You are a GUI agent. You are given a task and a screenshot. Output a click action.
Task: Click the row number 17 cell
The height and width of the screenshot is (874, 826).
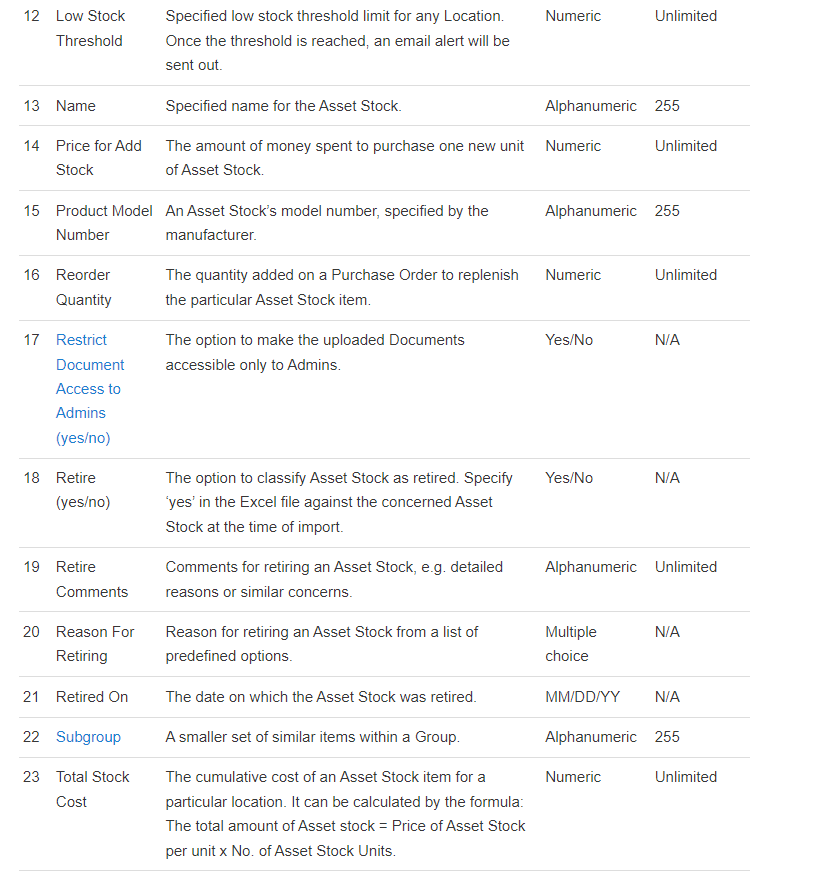(x=31, y=340)
